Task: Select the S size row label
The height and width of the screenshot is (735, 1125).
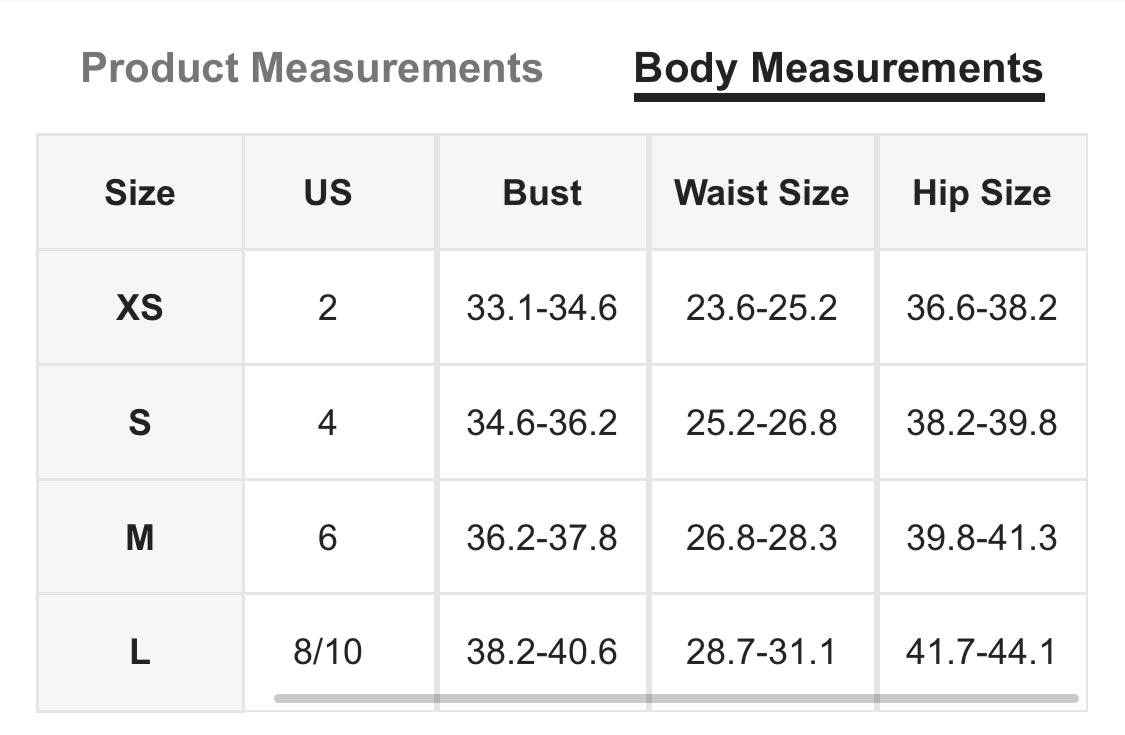Action: 140,422
